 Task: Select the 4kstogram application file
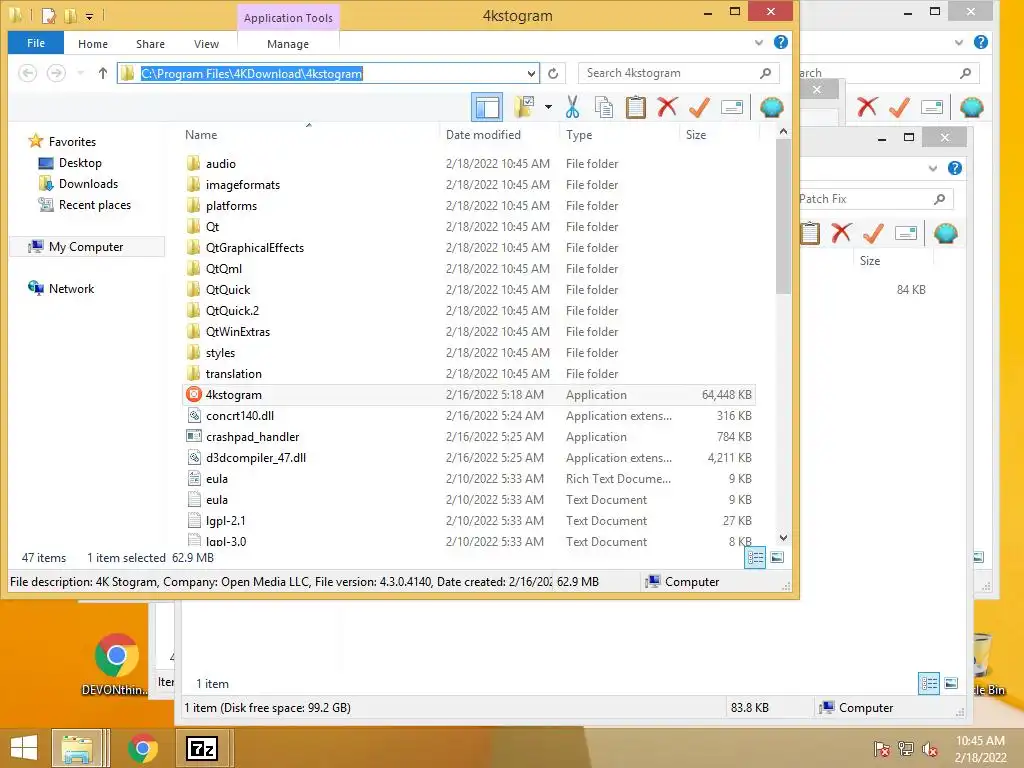pyautogui.click(x=469, y=394)
